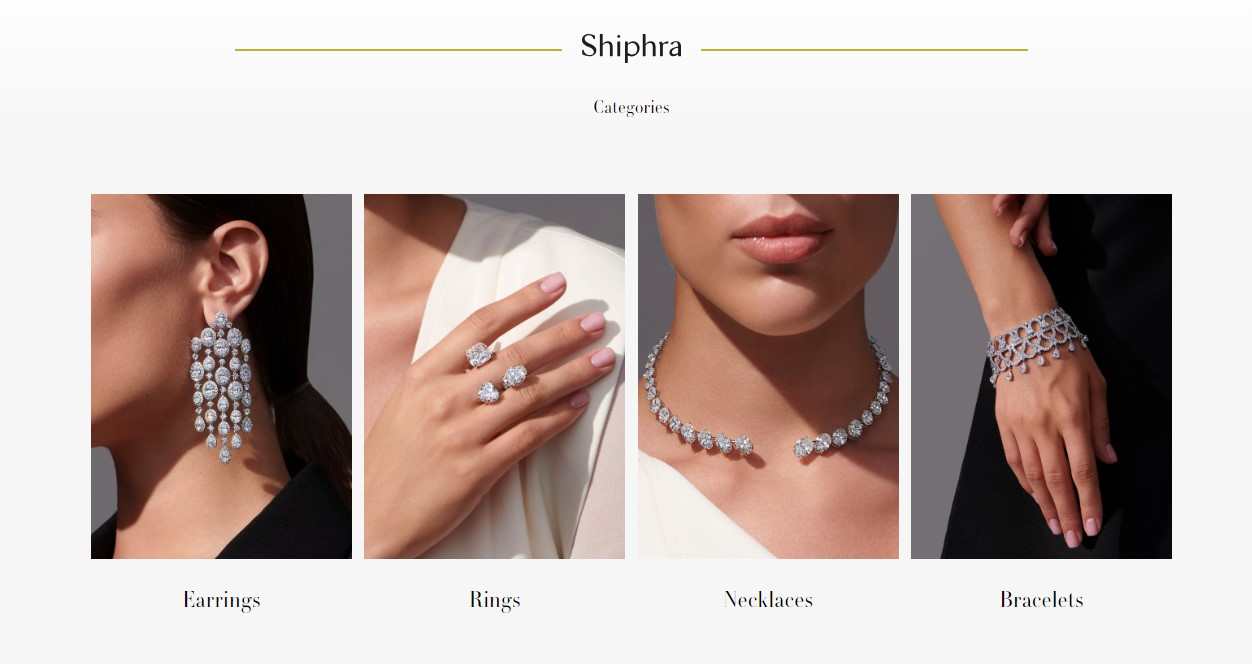Click the gold line left of Shiphra
Image resolution: width=1252 pixels, height=664 pixels.
coord(398,49)
